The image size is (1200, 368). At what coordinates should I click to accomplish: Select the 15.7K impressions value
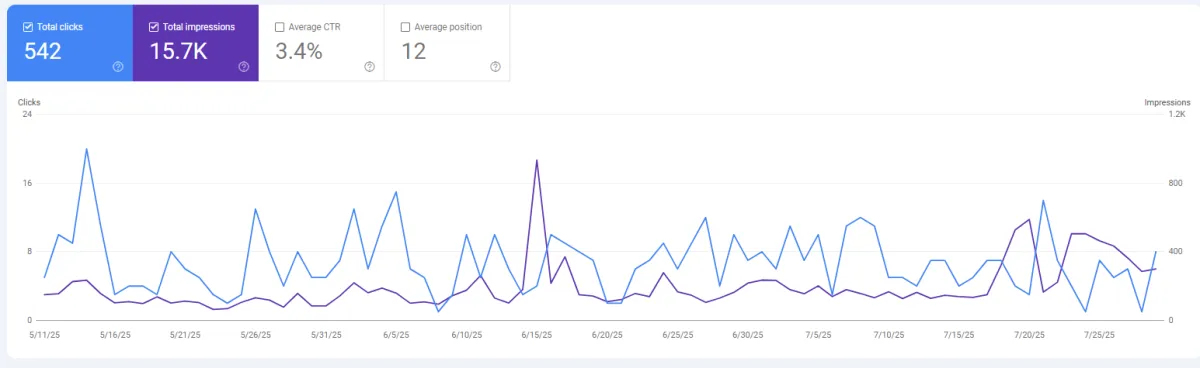pyautogui.click(x=178, y=52)
